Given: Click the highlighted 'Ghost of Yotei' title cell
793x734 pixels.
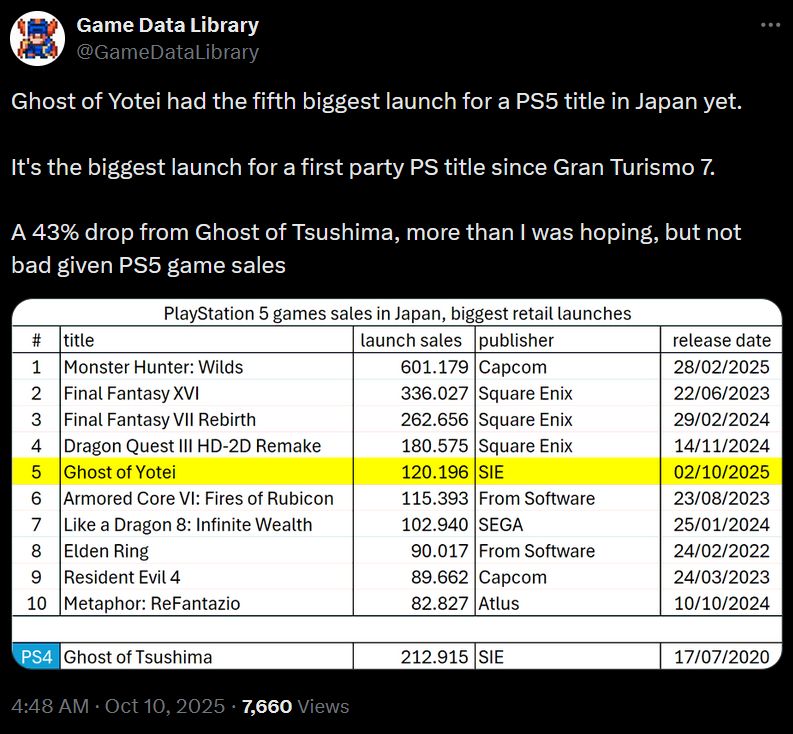Looking at the screenshot, I should coord(206,472).
